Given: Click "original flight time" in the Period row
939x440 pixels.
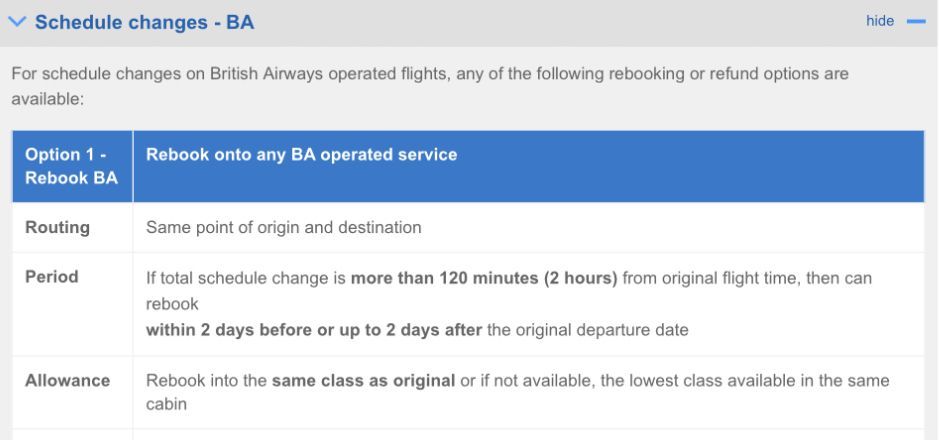Looking at the screenshot, I should [734, 276].
